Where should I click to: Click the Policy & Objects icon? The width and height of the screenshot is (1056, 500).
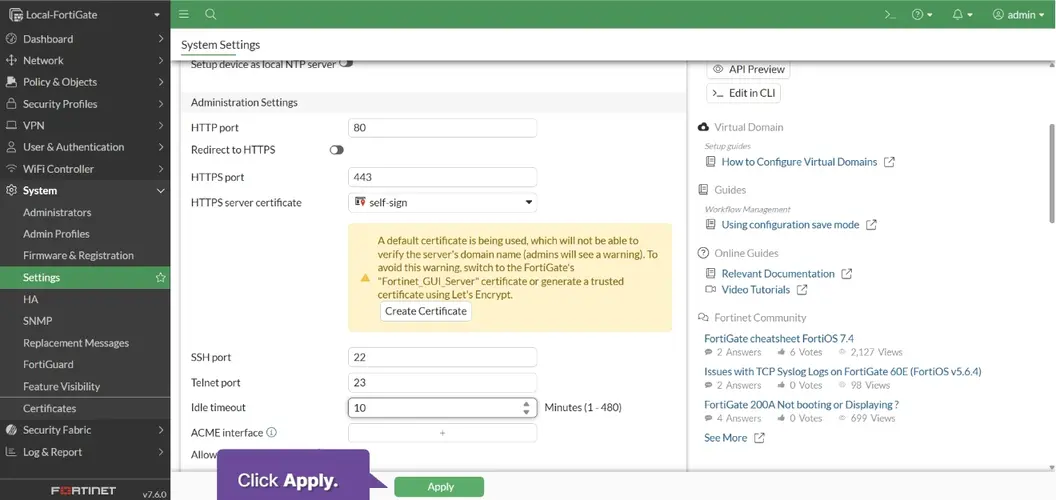[x=11, y=82]
